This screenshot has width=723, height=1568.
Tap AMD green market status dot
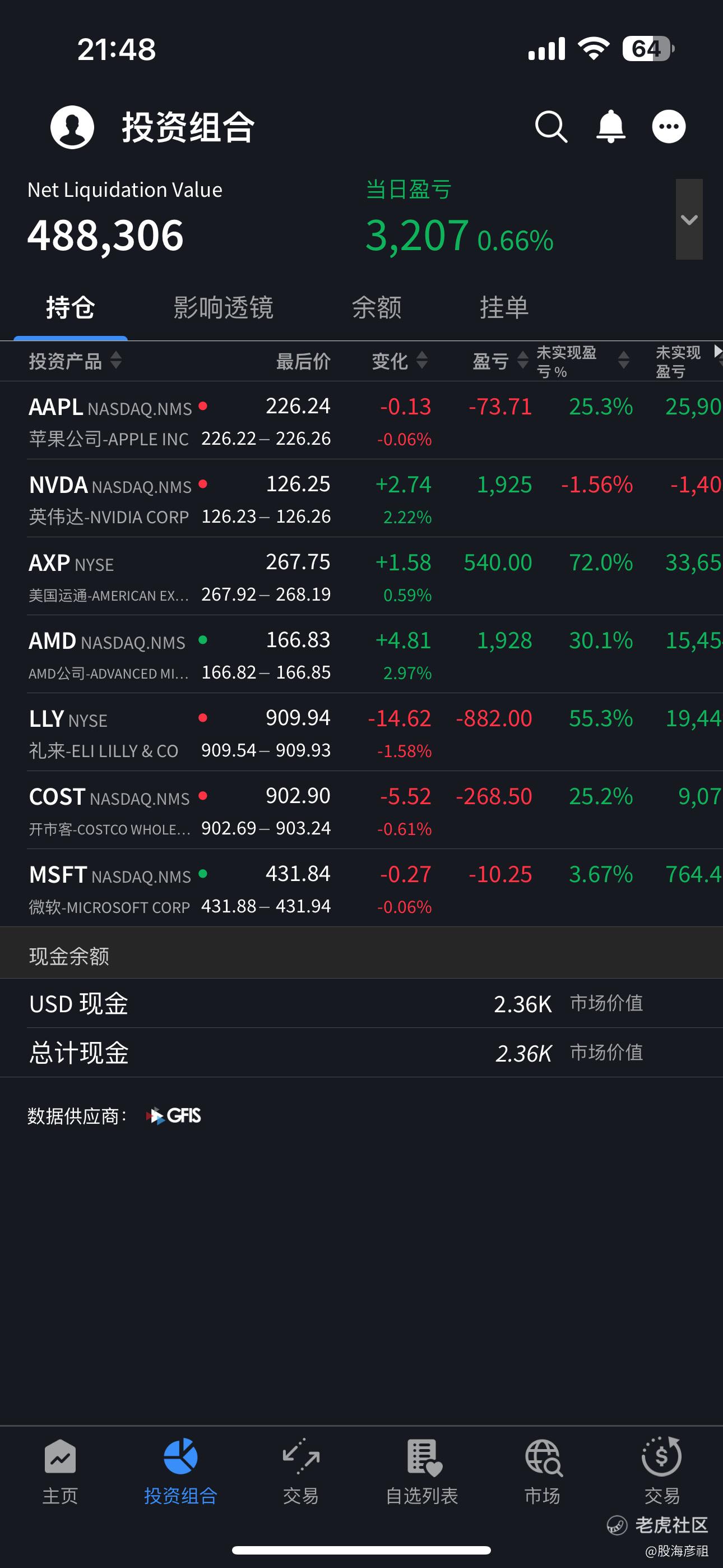tap(203, 640)
